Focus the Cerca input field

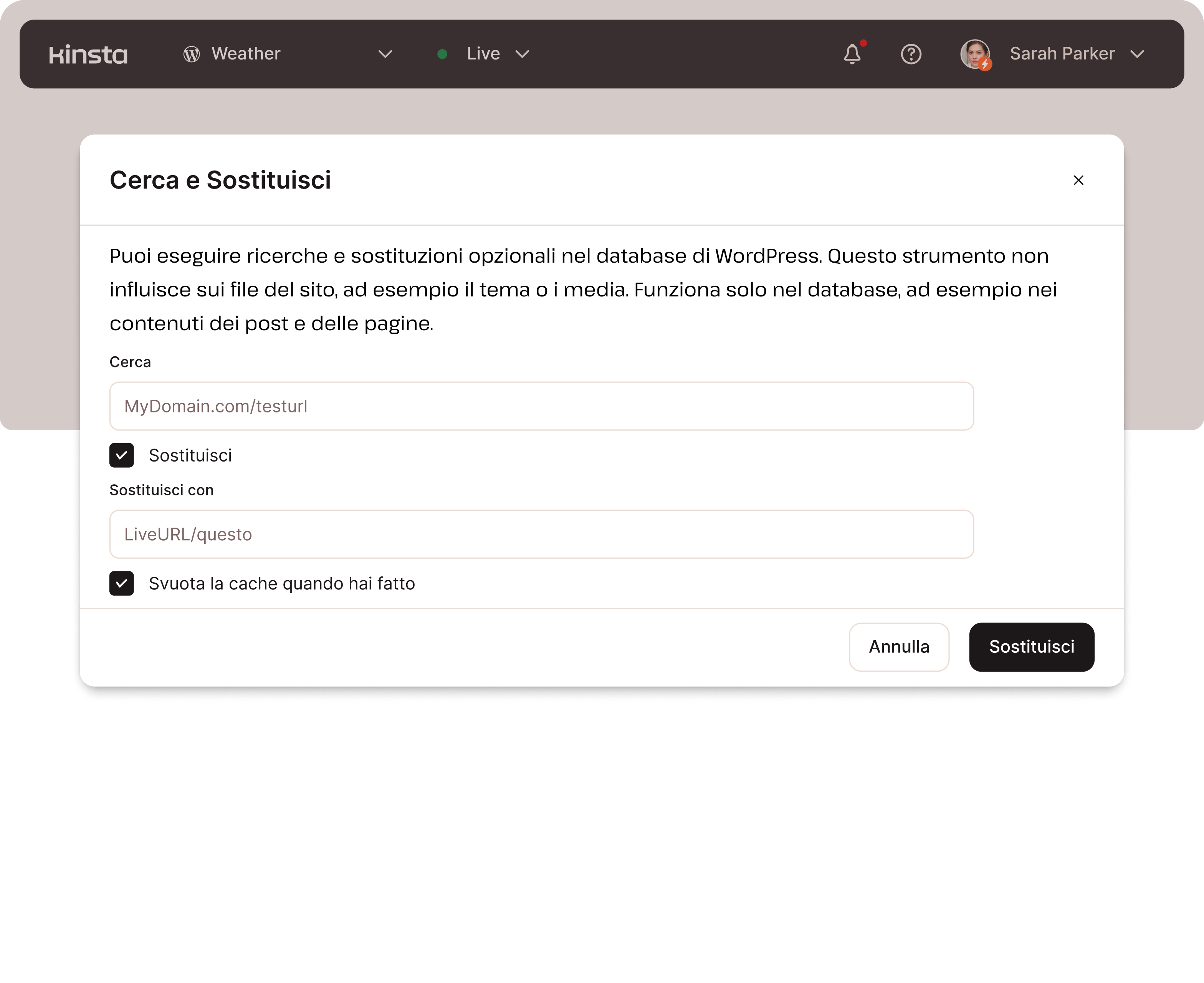point(541,406)
